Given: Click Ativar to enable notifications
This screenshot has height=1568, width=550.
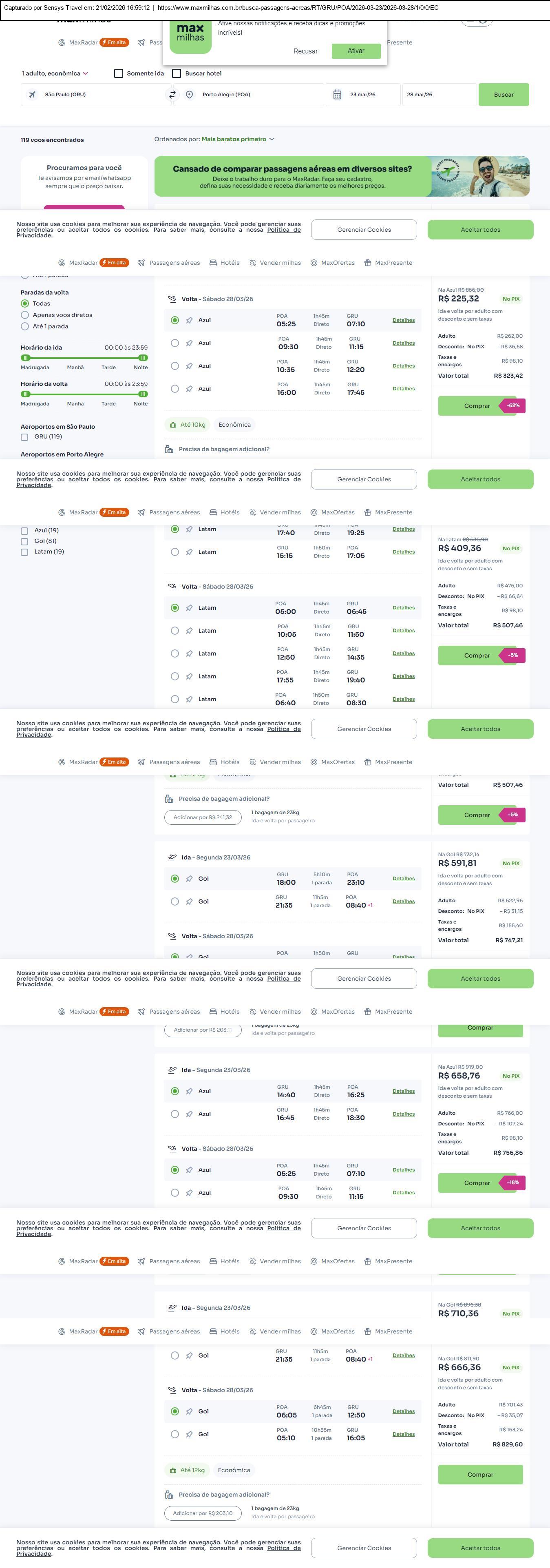Looking at the screenshot, I should pyautogui.click(x=356, y=51).
